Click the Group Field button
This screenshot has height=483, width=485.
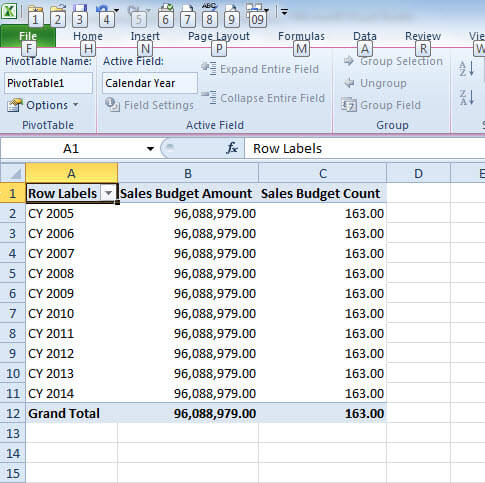(381, 105)
